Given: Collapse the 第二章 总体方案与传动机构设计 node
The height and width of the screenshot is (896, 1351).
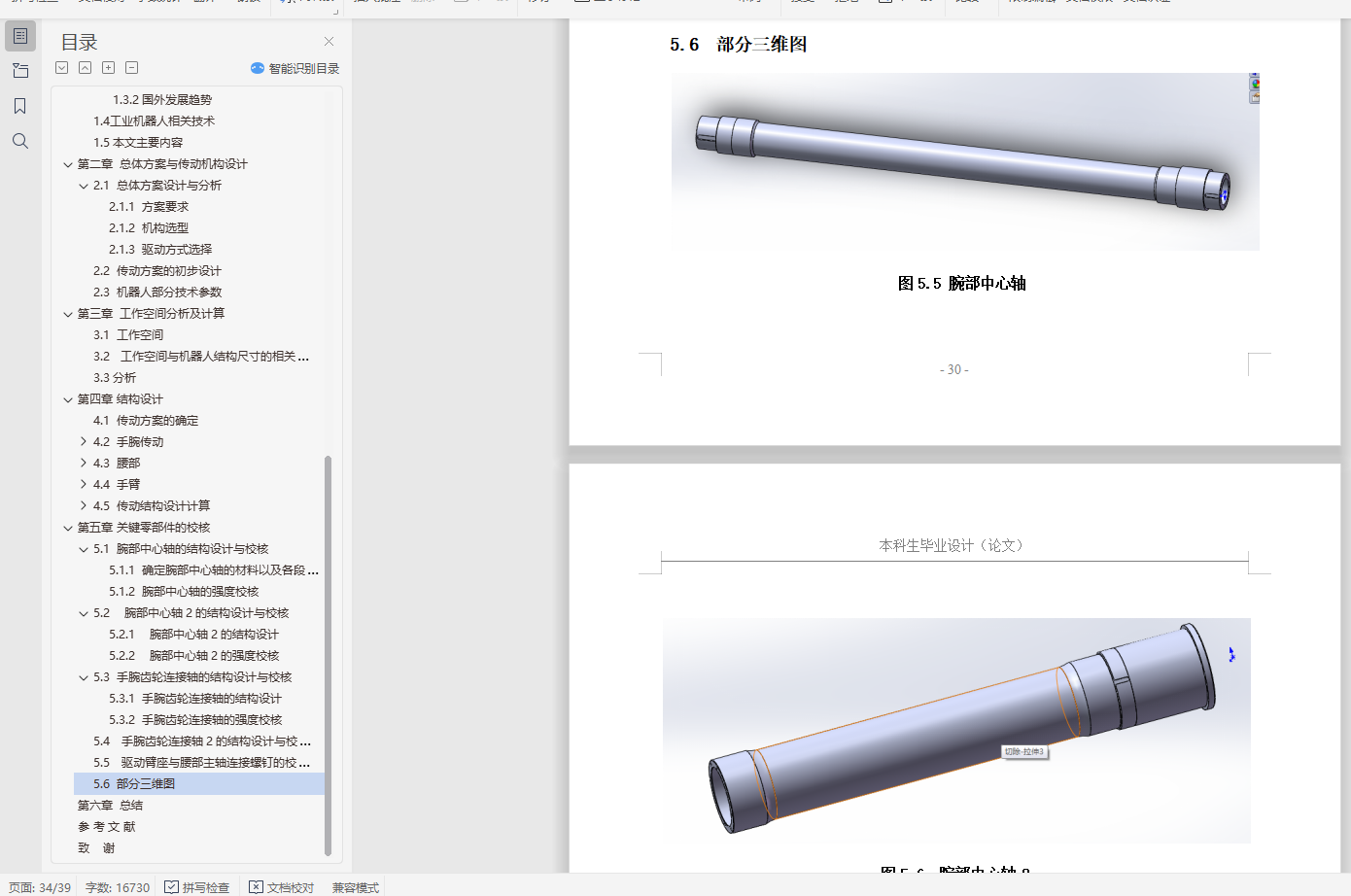Looking at the screenshot, I should point(68,164).
